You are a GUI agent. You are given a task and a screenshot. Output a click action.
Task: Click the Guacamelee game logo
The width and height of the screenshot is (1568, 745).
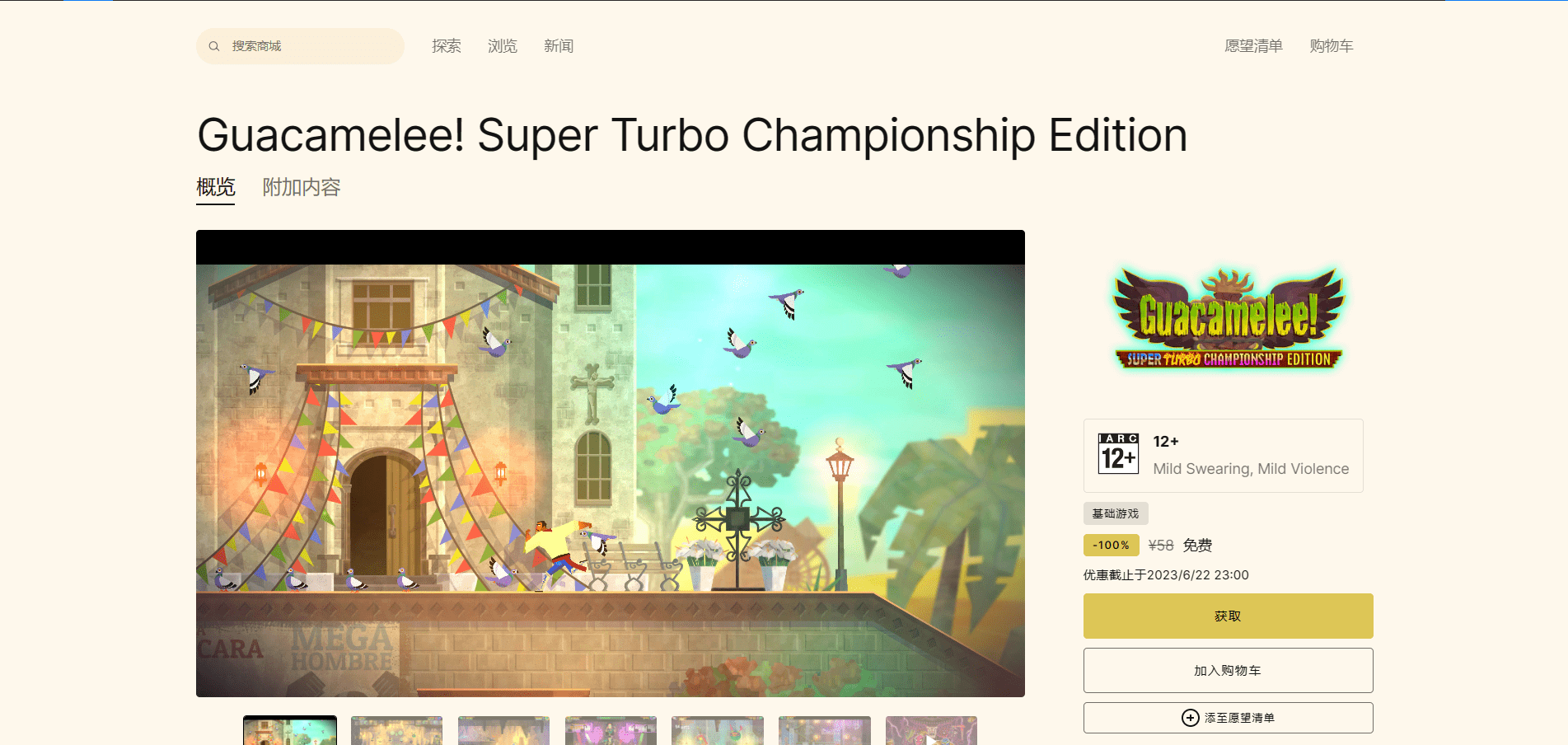(1229, 318)
